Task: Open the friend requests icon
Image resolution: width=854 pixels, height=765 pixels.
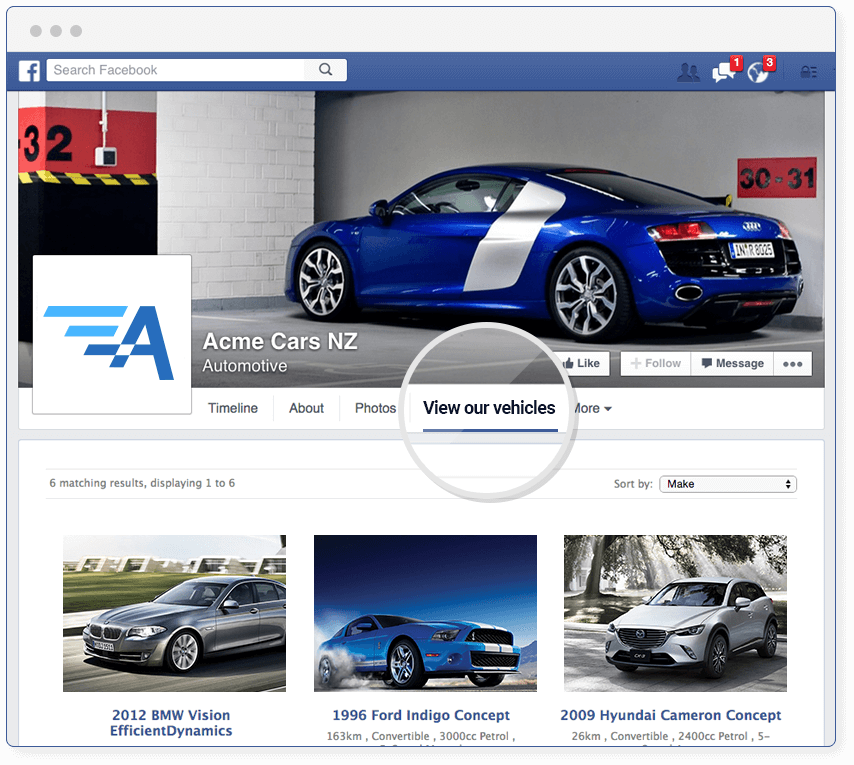Action: (x=688, y=72)
